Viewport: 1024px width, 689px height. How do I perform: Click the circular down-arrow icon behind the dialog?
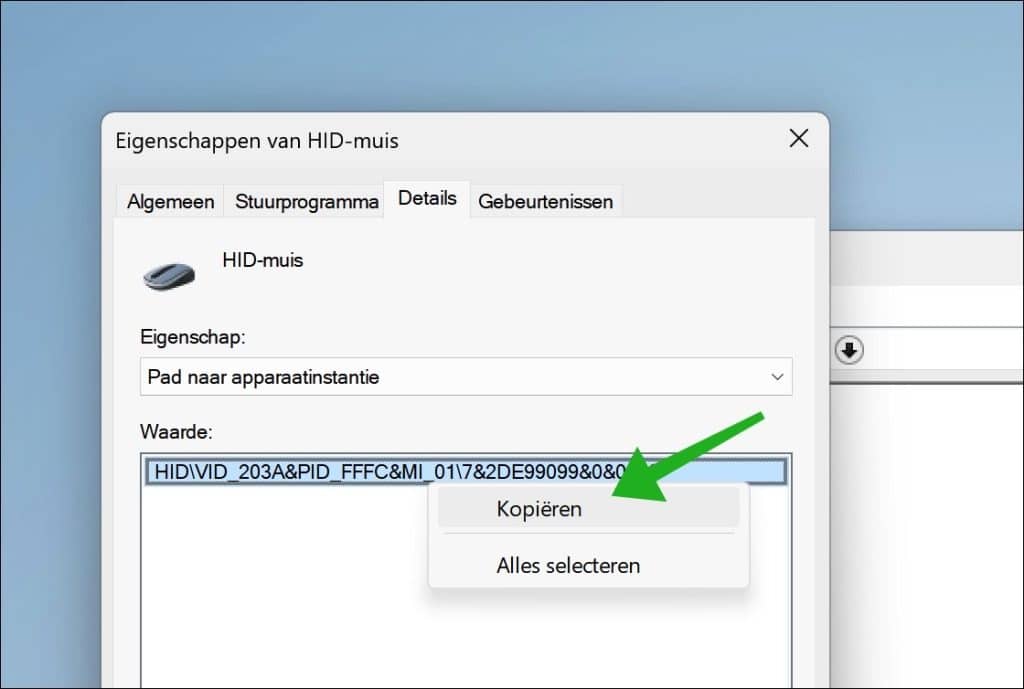(x=848, y=350)
